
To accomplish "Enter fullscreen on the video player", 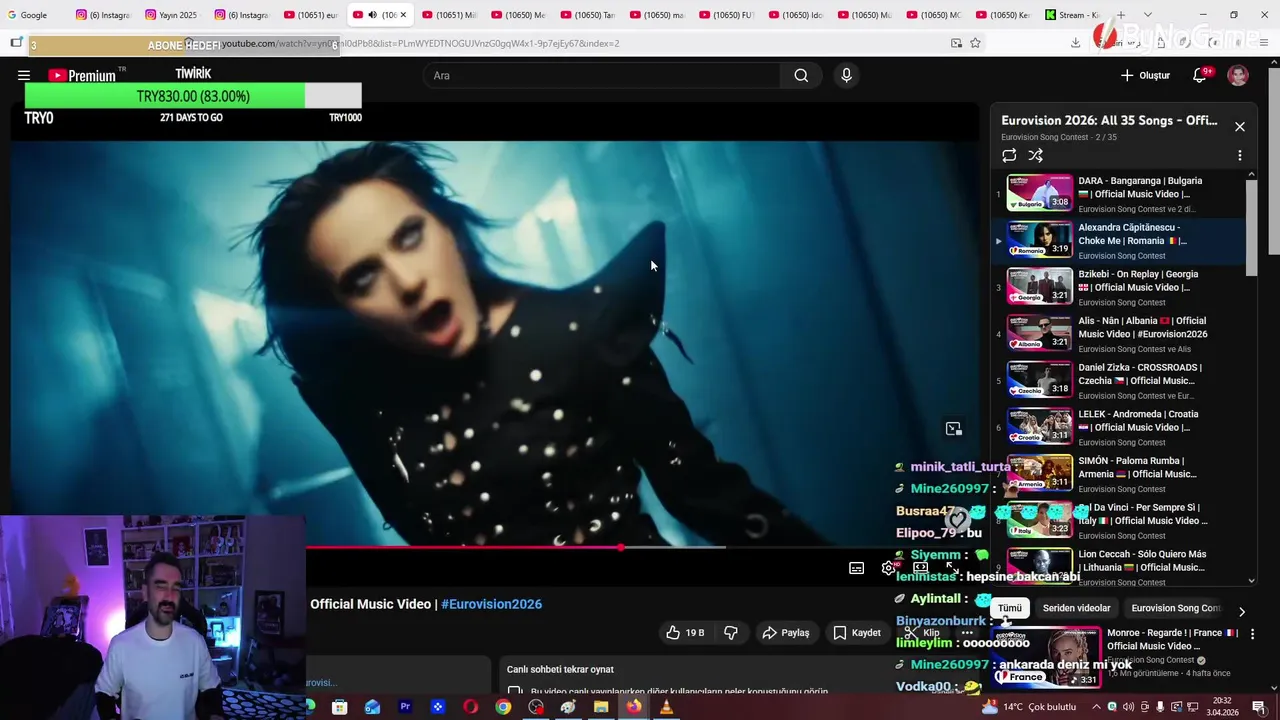I will (x=952, y=567).
